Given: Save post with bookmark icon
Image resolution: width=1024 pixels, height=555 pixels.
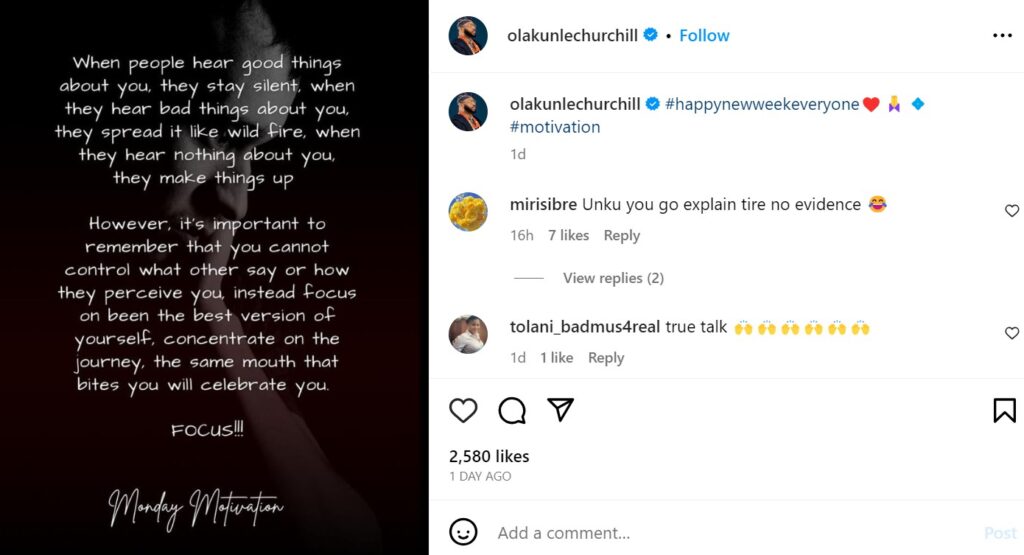Looking at the screenshot, I should point(1004,410).
